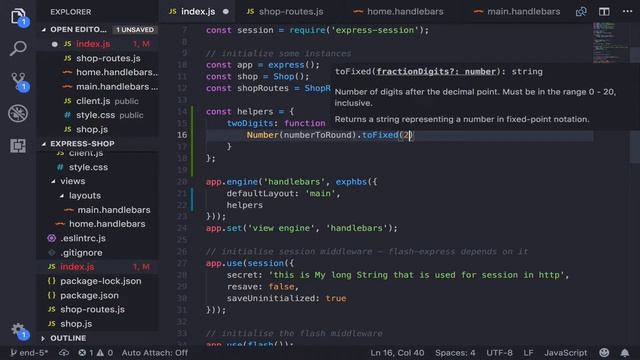Click the EXPLORER panel title
This screenshot has height=360, width=640.
[71, 12]
